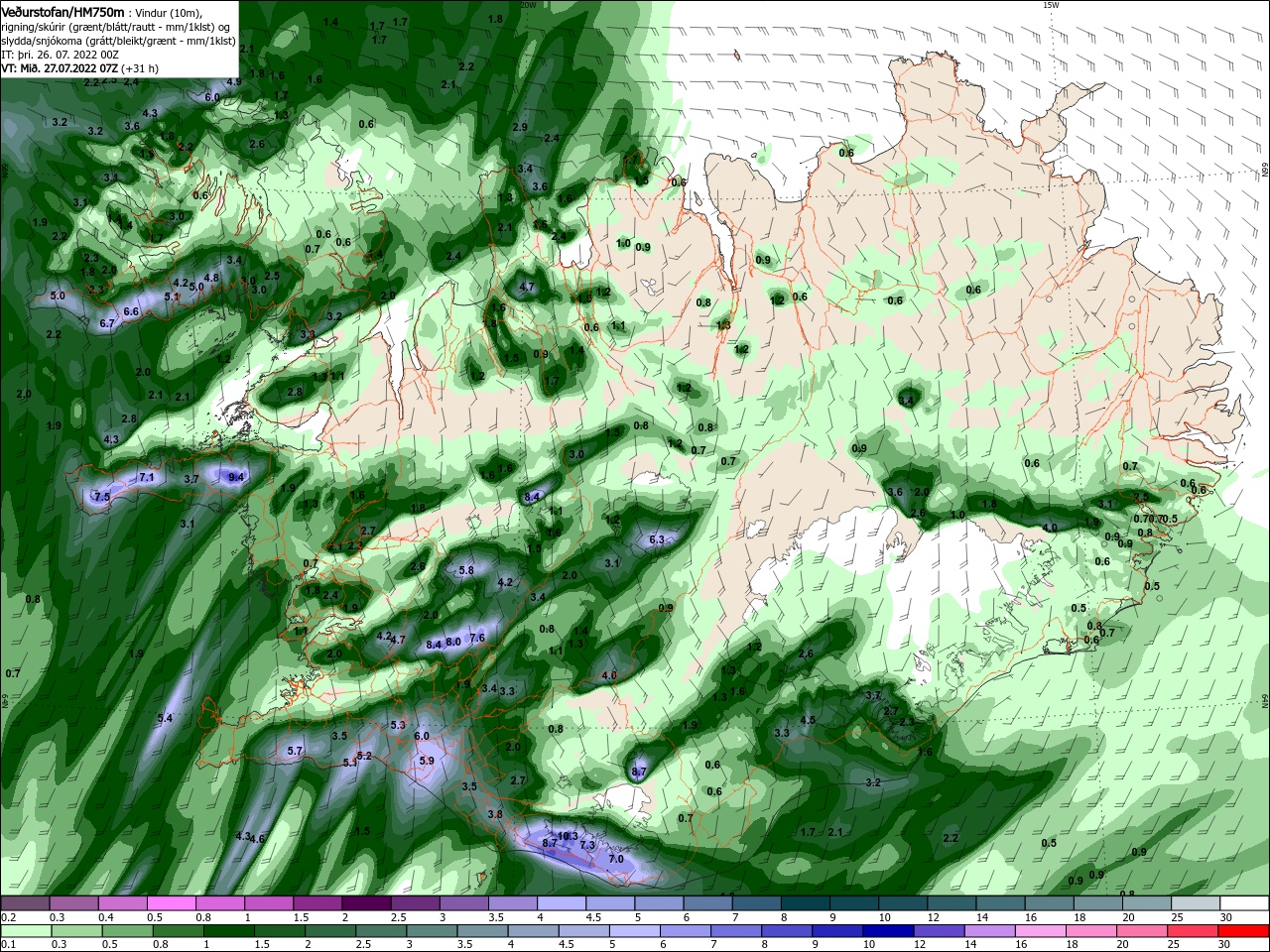This screenshot has height=952, width=1270.
Task: Click the lower swatch between 25 and 30
Action: (x=1196, y=931)
